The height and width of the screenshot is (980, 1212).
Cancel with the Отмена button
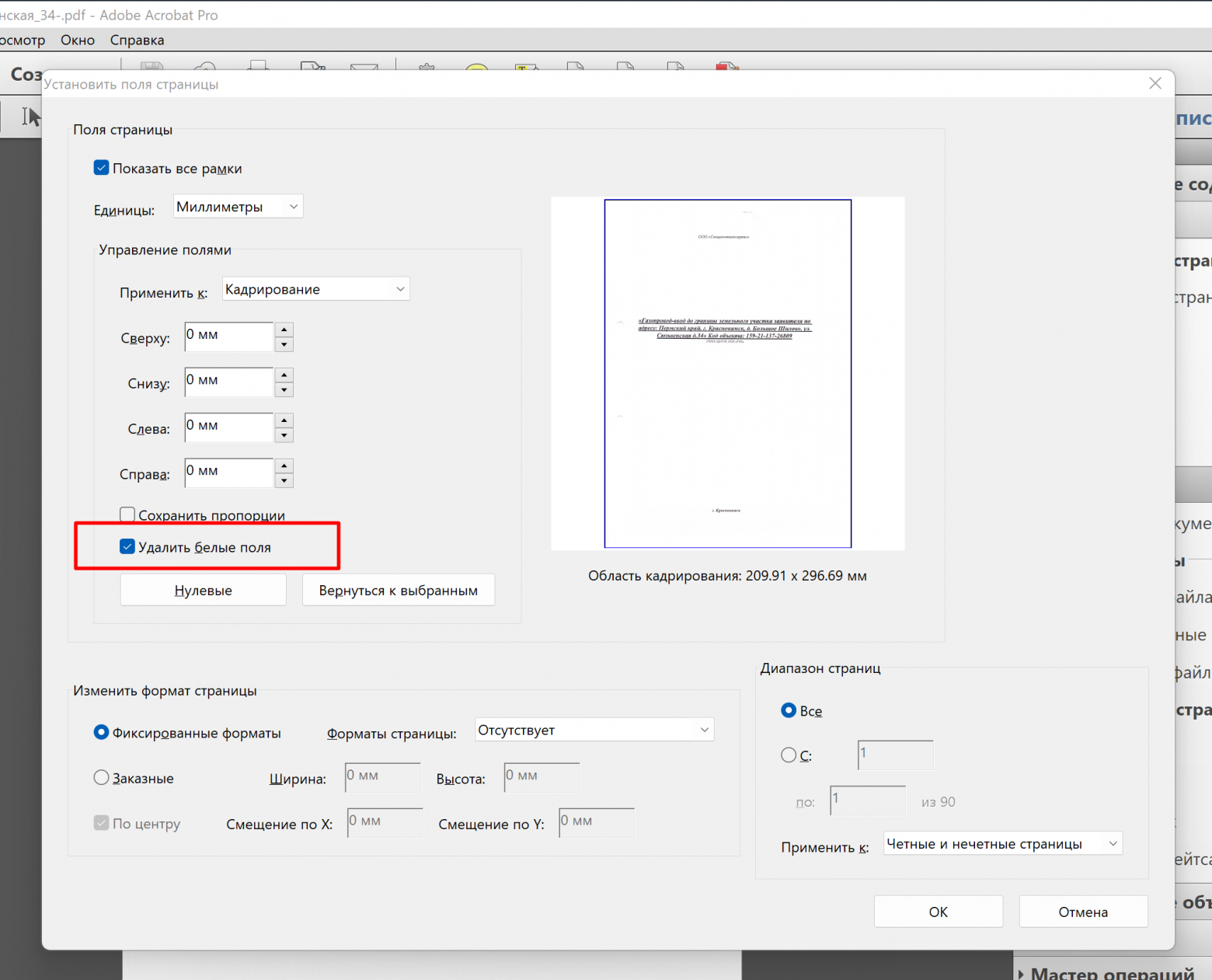[x=1083, y=912]
